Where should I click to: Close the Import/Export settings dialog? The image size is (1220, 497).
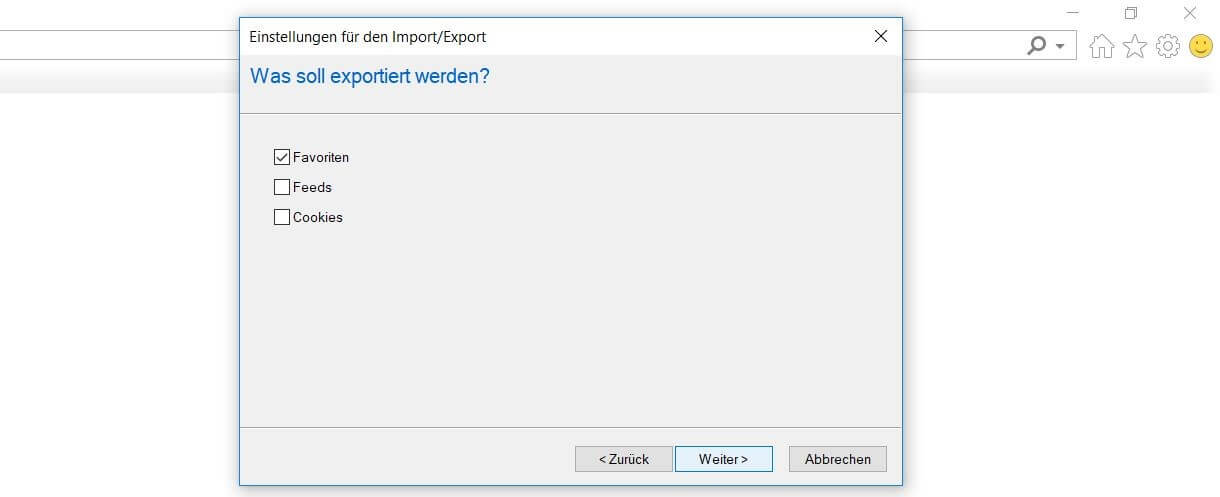click(881, 36)
